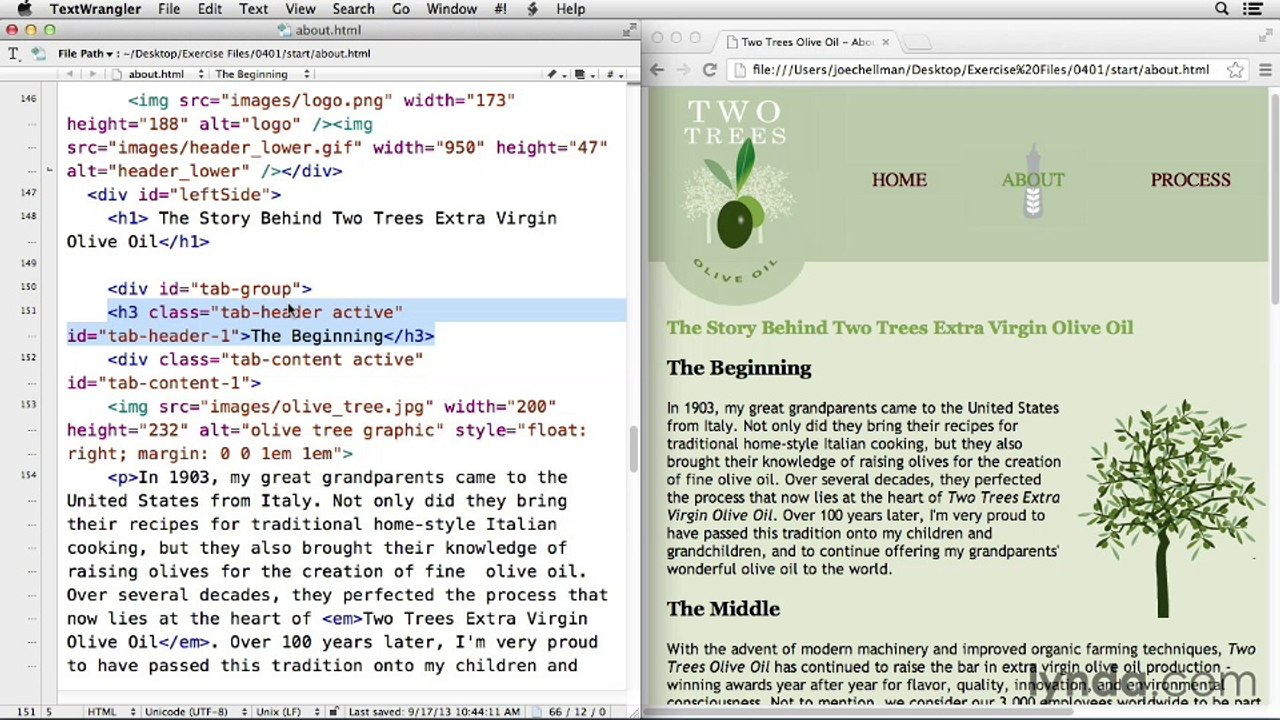
Task: Click the file path text '~/Desktop/Exercise Files/0401/start/about.html'
Action: 246,53
